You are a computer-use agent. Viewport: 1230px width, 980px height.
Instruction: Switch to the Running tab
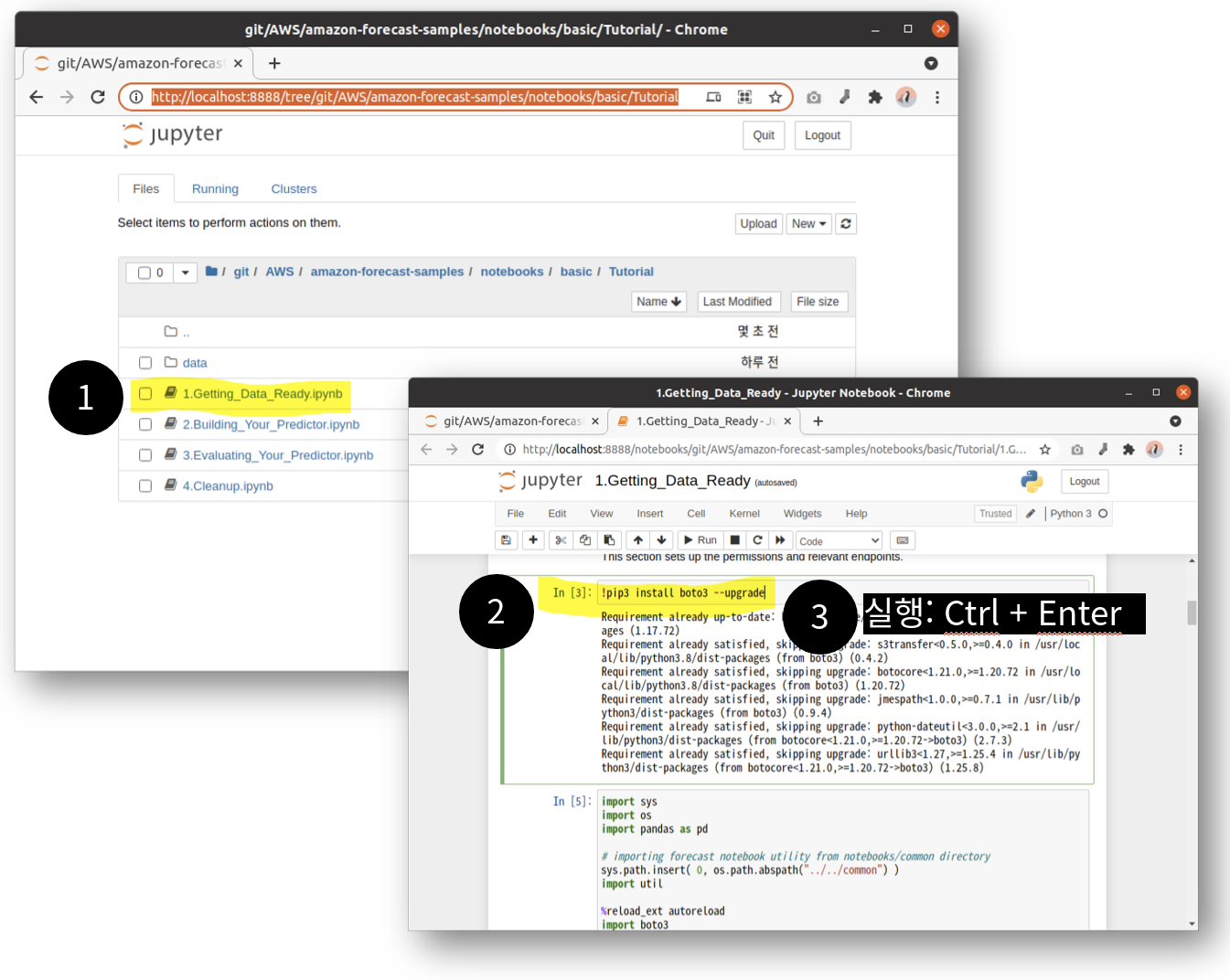click(x=215, y=189)
